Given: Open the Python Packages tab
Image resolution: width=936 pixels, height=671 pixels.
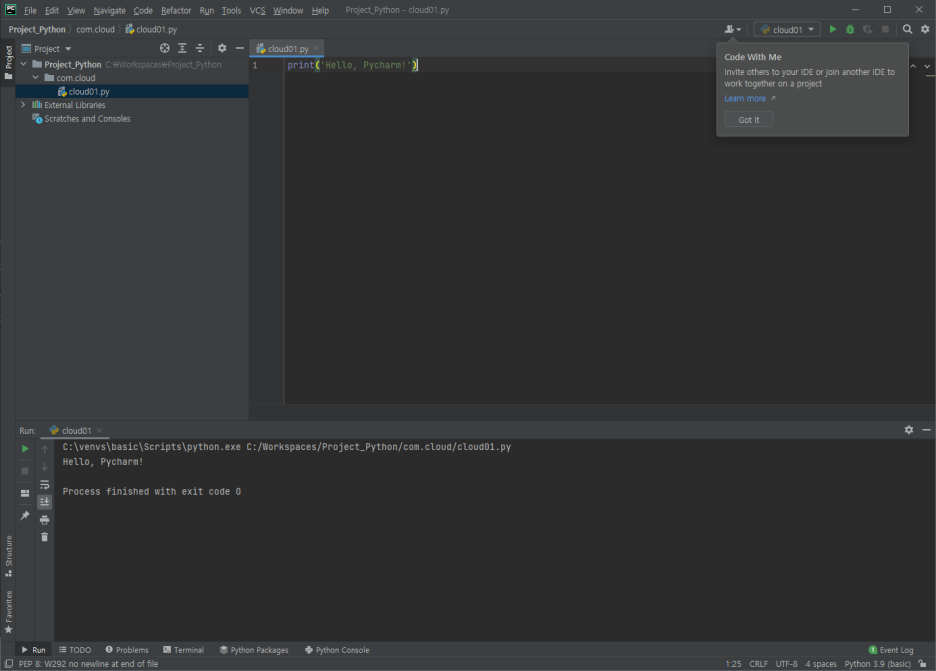Looking at the screenshot, I should (254, 650).
